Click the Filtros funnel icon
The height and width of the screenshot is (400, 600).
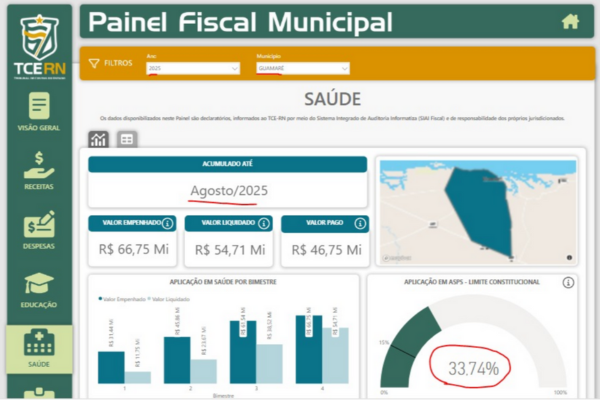click(94, 63)
